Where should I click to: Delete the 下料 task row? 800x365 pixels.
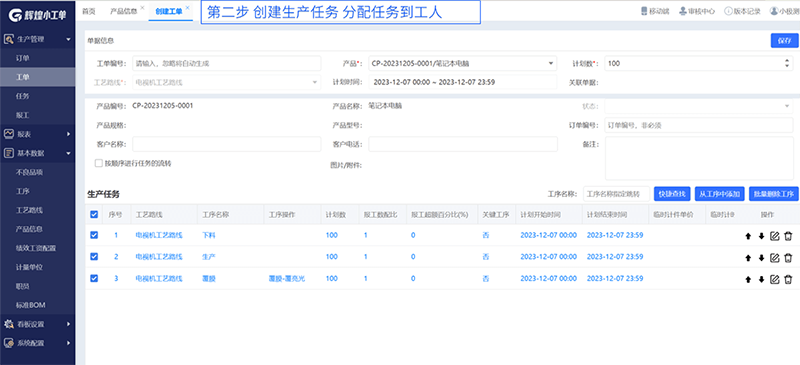[x=788, y=236]
